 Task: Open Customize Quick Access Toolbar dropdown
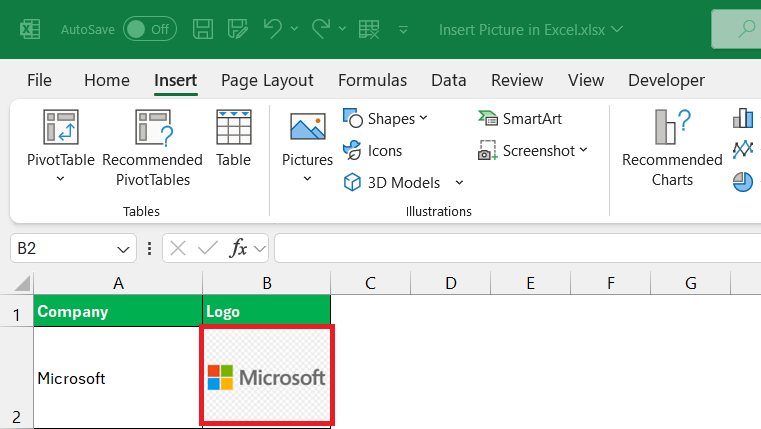[x=403, y=30]
